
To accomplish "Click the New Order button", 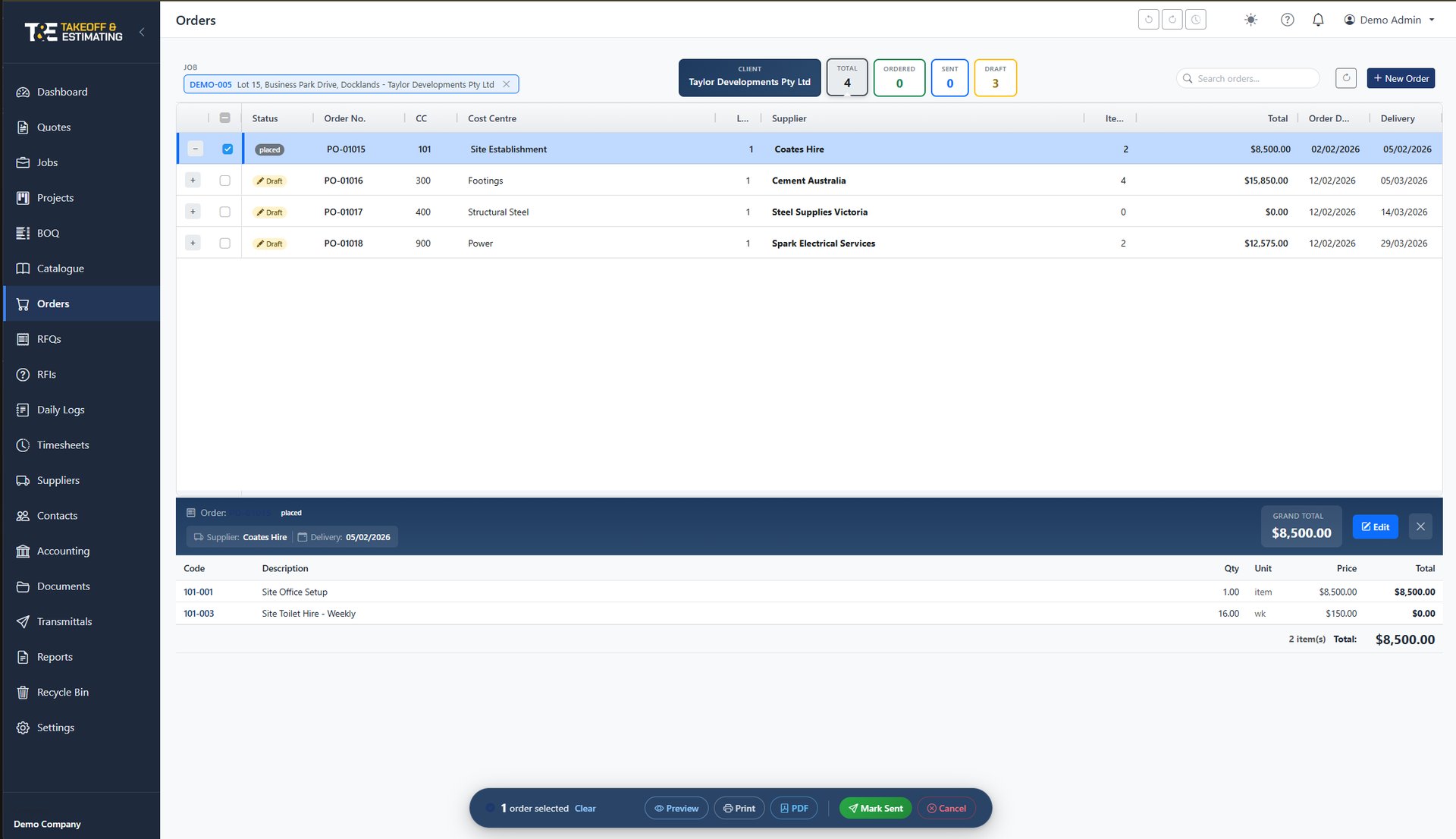I will pos(1401,78).
